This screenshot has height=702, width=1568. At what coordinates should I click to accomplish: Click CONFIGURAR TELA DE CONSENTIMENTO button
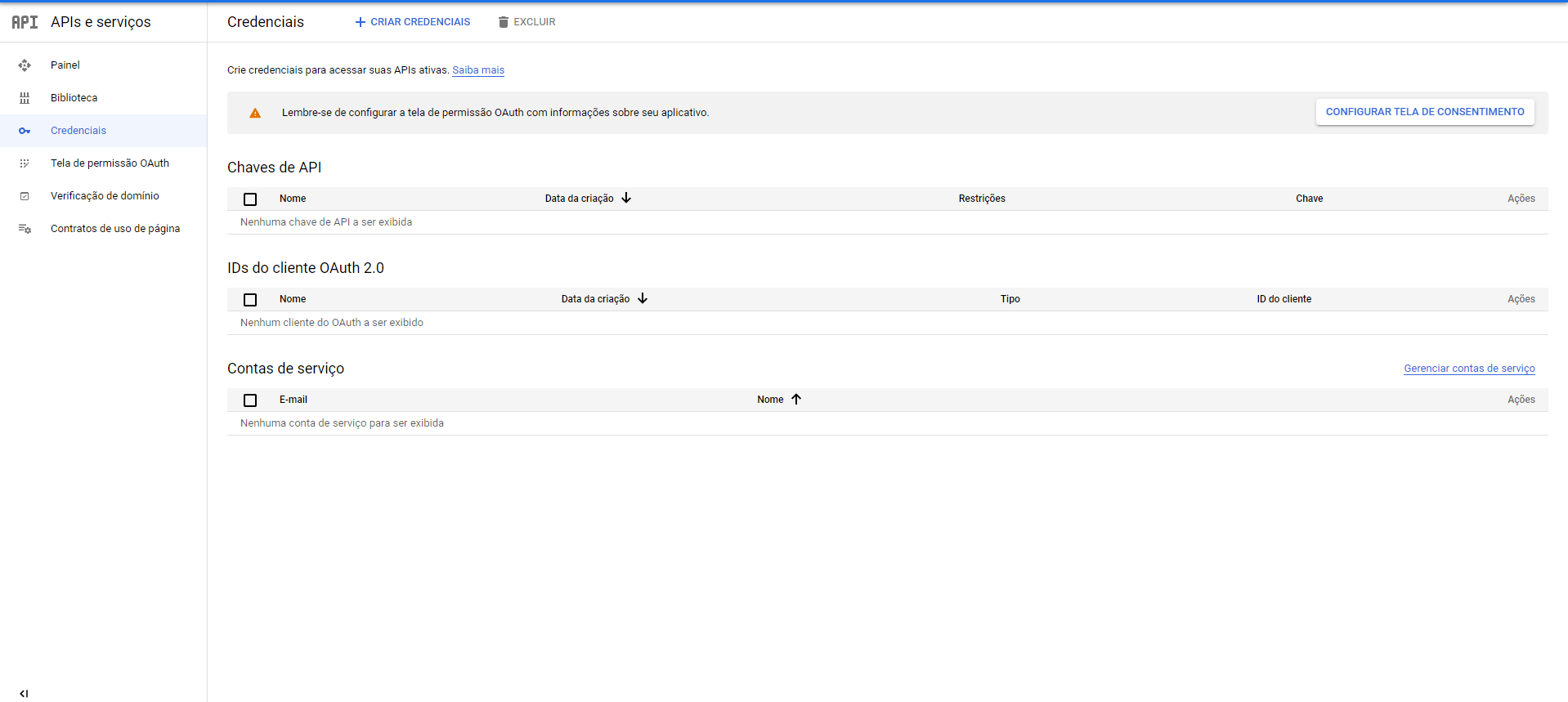point(1425,112)
